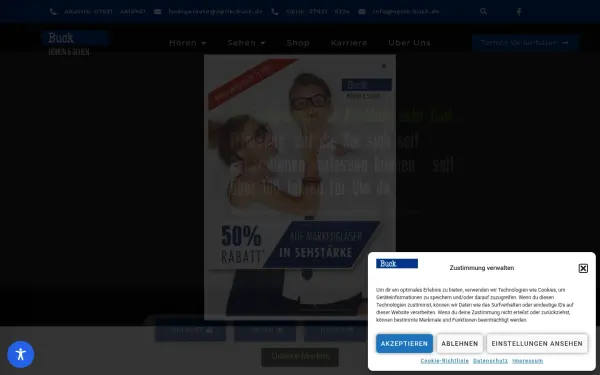Open the Cookie-Richtlinie link
The width and height of the screenshot is (600, 375).
[x=445, y=361]
